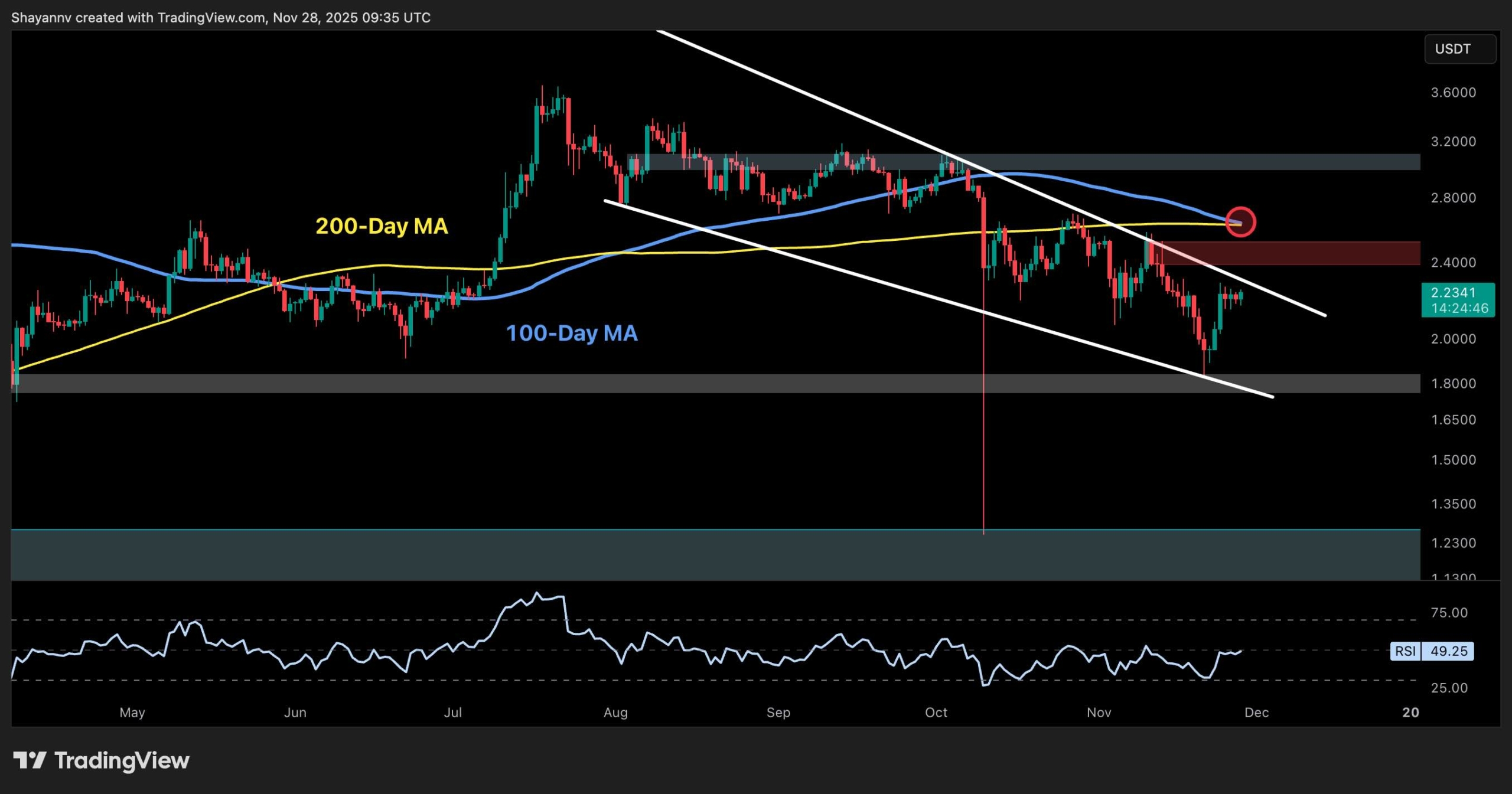Click the 200-Day MA text label

pyautogui.click(x=382, y=226)
